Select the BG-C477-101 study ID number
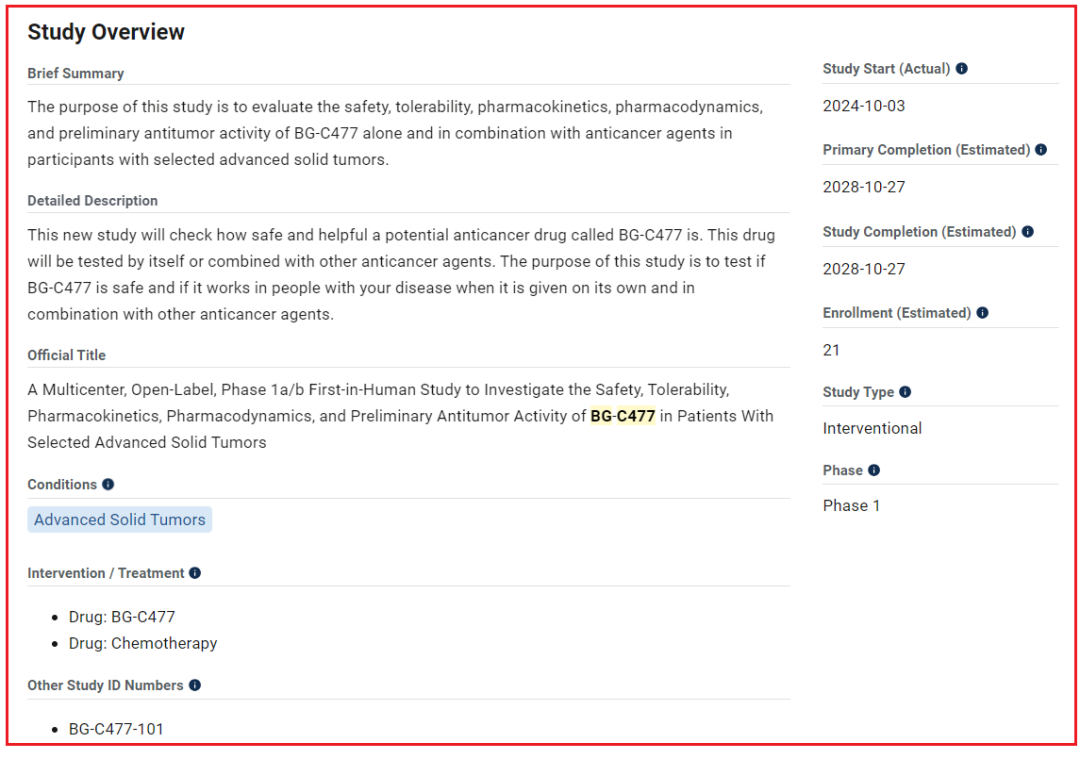Screen dimensions: 1080x759 coord(116,729)
